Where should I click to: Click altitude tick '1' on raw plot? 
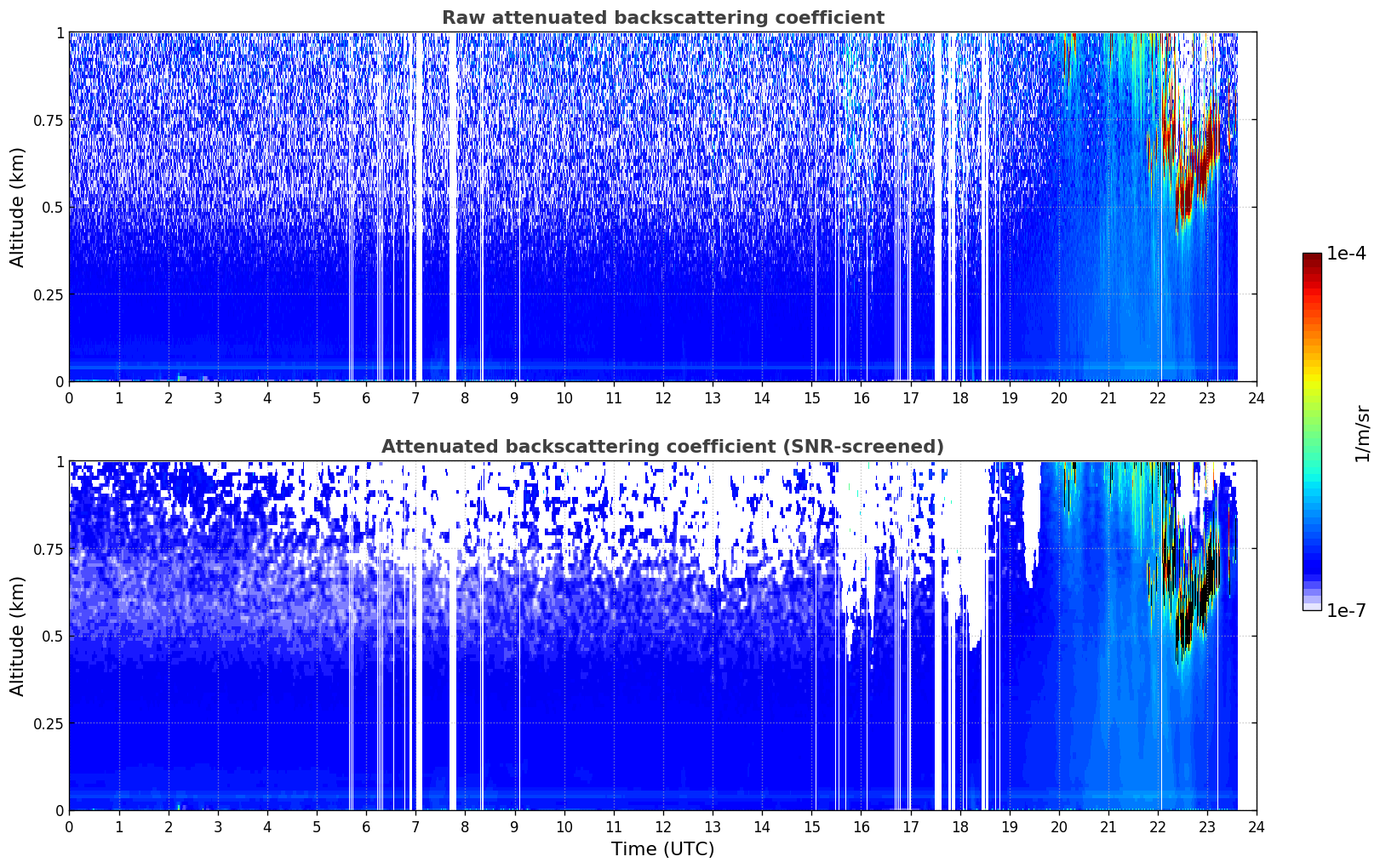coord(60,32)
